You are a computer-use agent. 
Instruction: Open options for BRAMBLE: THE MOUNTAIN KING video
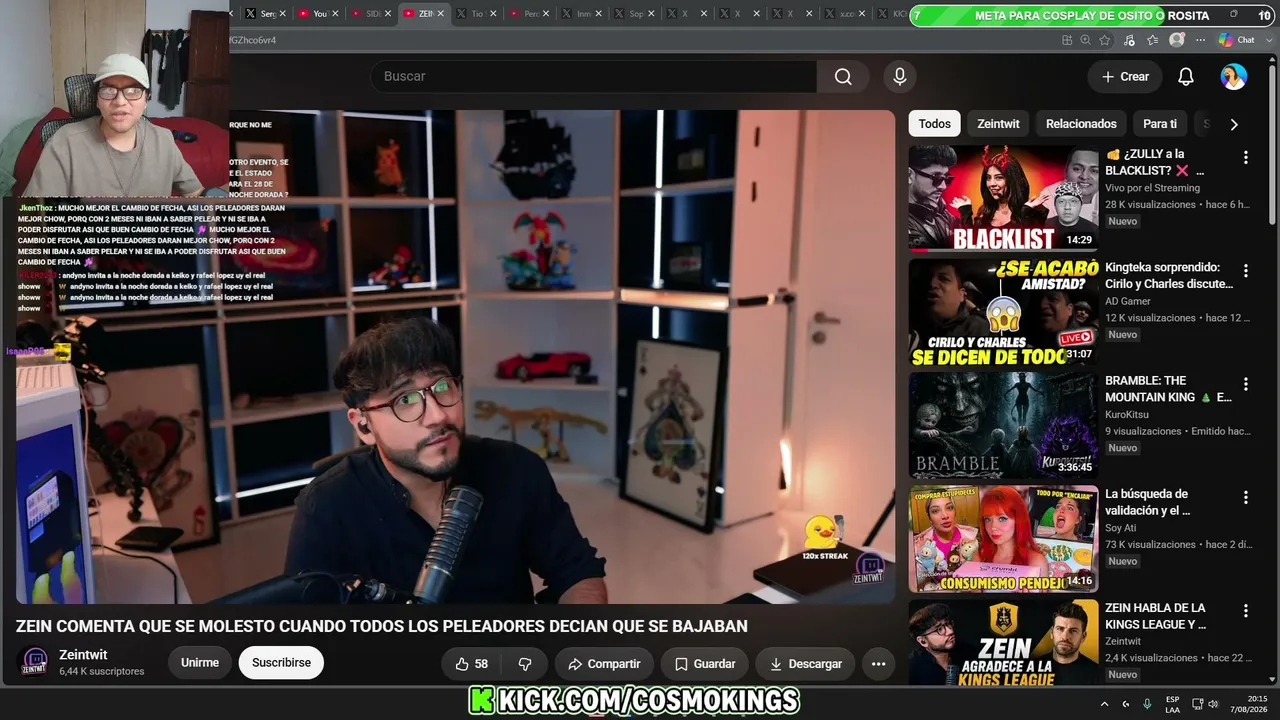point(1246,384)
